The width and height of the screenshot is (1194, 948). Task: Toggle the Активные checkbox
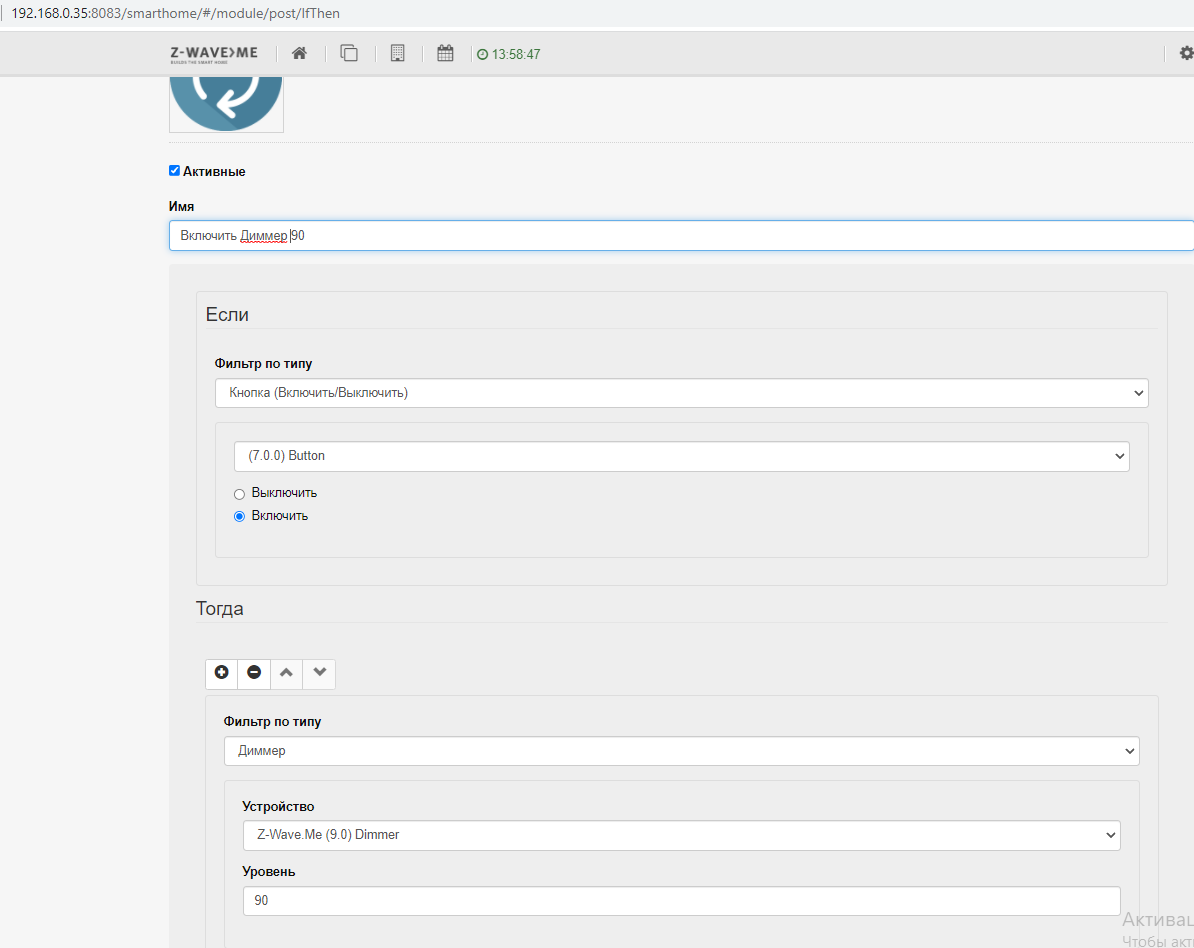pos(174,171)
